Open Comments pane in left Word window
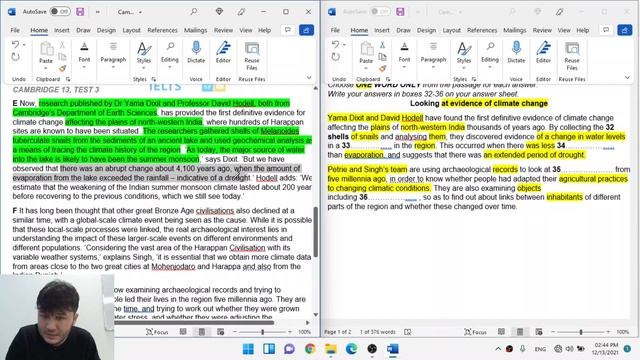The width and height of the screenshot is (640, 360). 288,30
